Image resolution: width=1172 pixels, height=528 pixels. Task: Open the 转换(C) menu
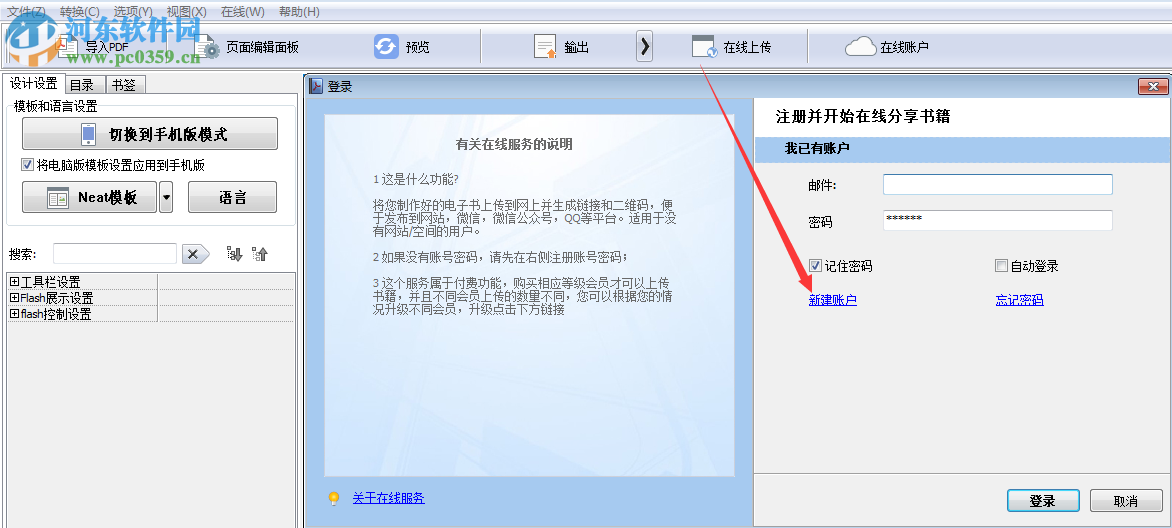[79, 12]
